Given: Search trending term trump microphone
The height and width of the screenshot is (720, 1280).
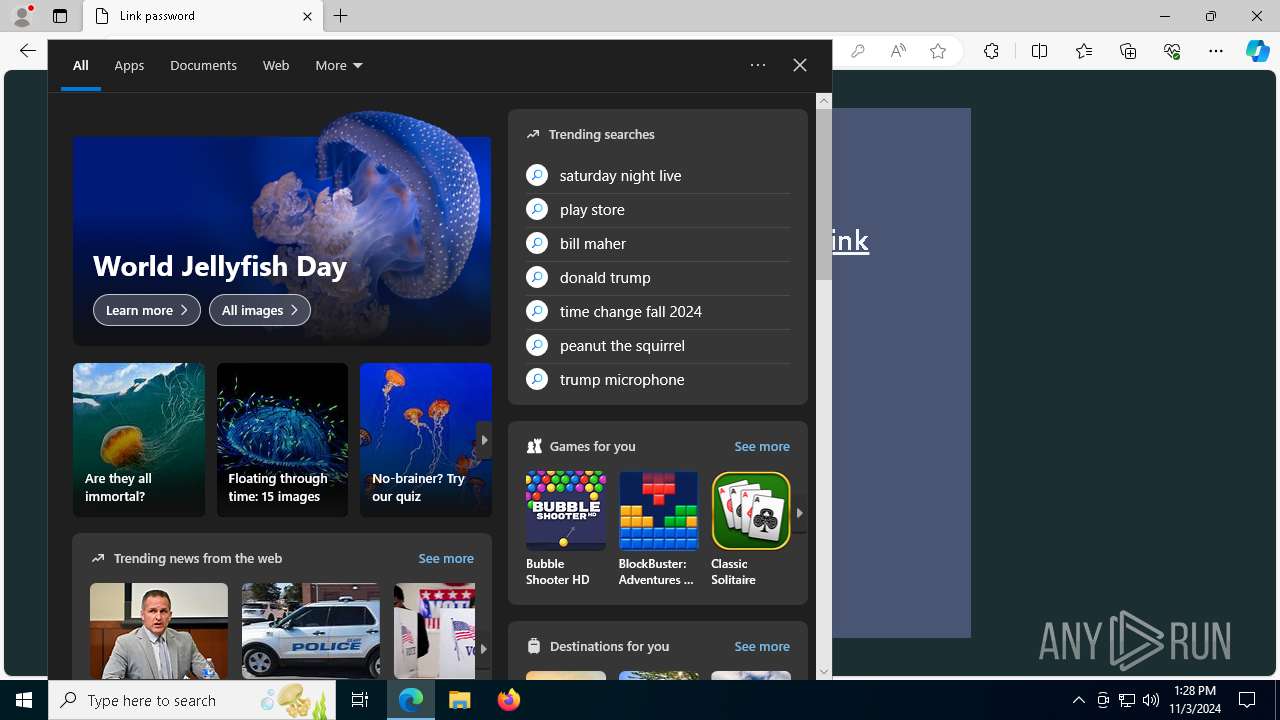Looking at the screenshot, I should [x=658, y=379].
